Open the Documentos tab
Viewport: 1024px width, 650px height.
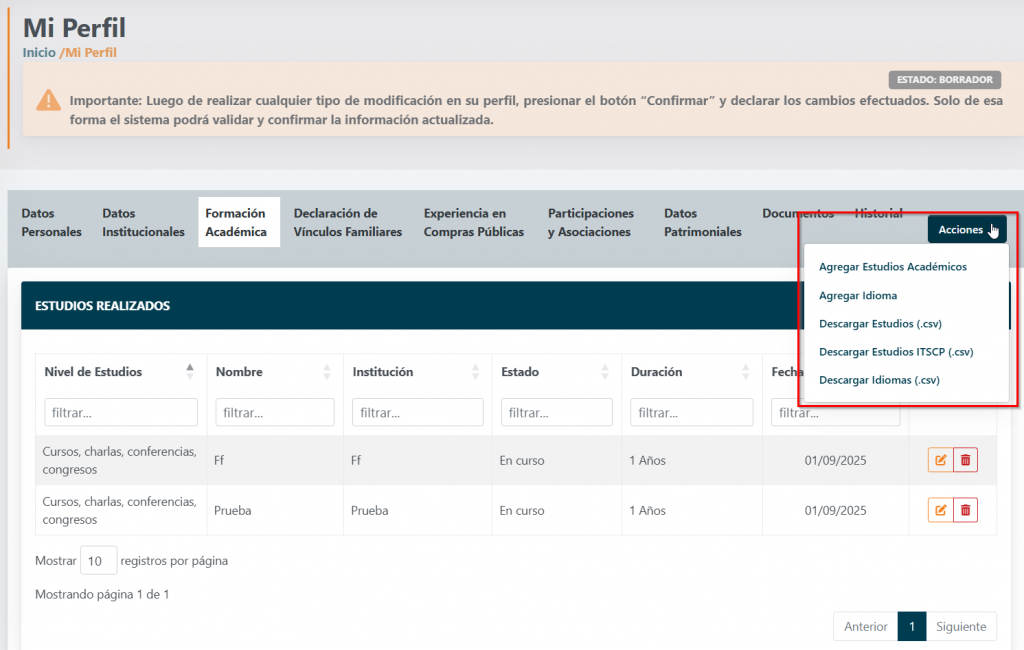tap(798, 213)
